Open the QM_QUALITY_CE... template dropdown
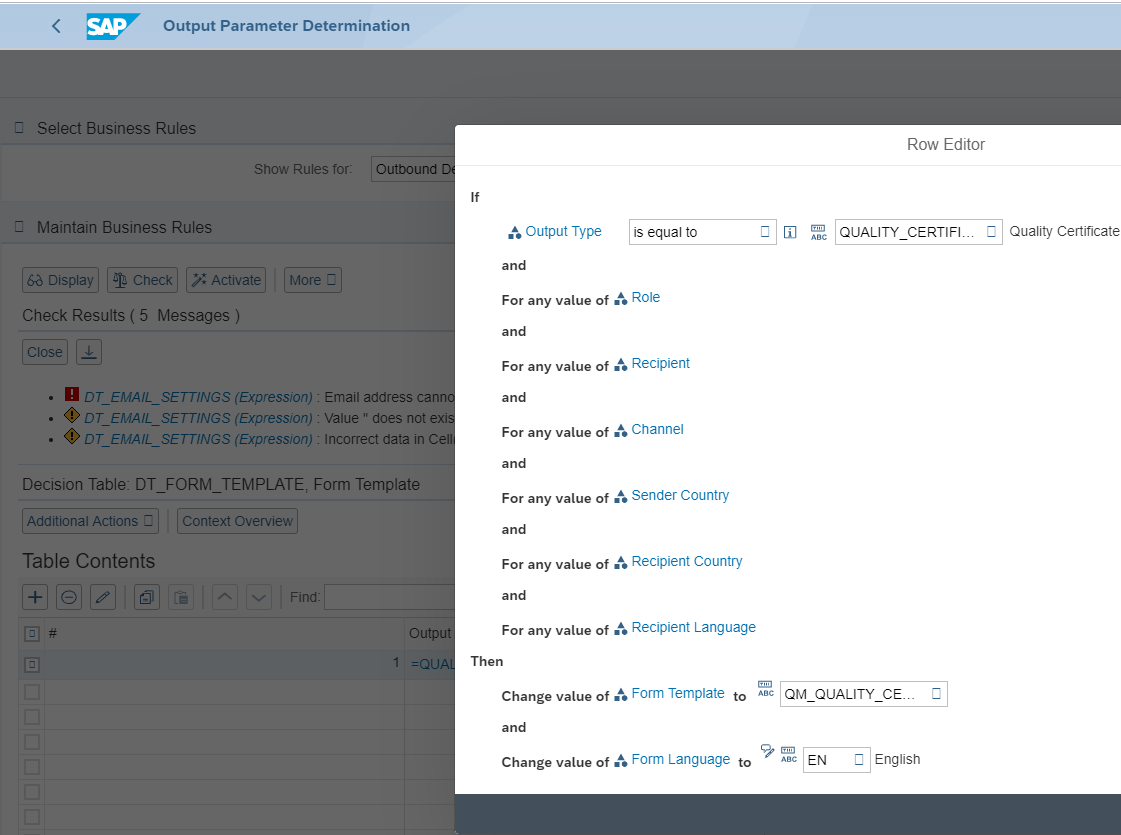Screen dimensions: 1121x835 click(x=864, y=694)
